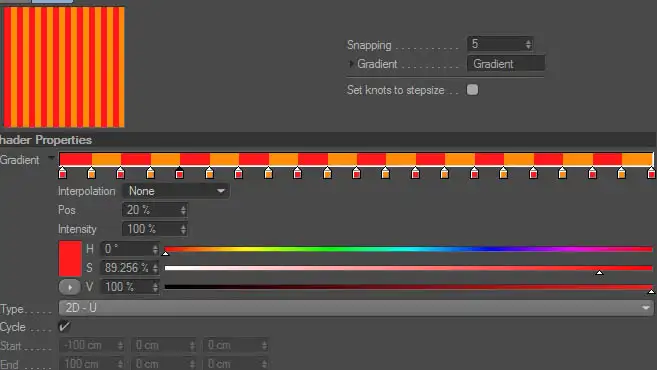Image resolution: width=657 pixels, height=370 pixels.
Task: Expand the Gradient disclosure triangle beside Snapping
Action: click(351, 64)
